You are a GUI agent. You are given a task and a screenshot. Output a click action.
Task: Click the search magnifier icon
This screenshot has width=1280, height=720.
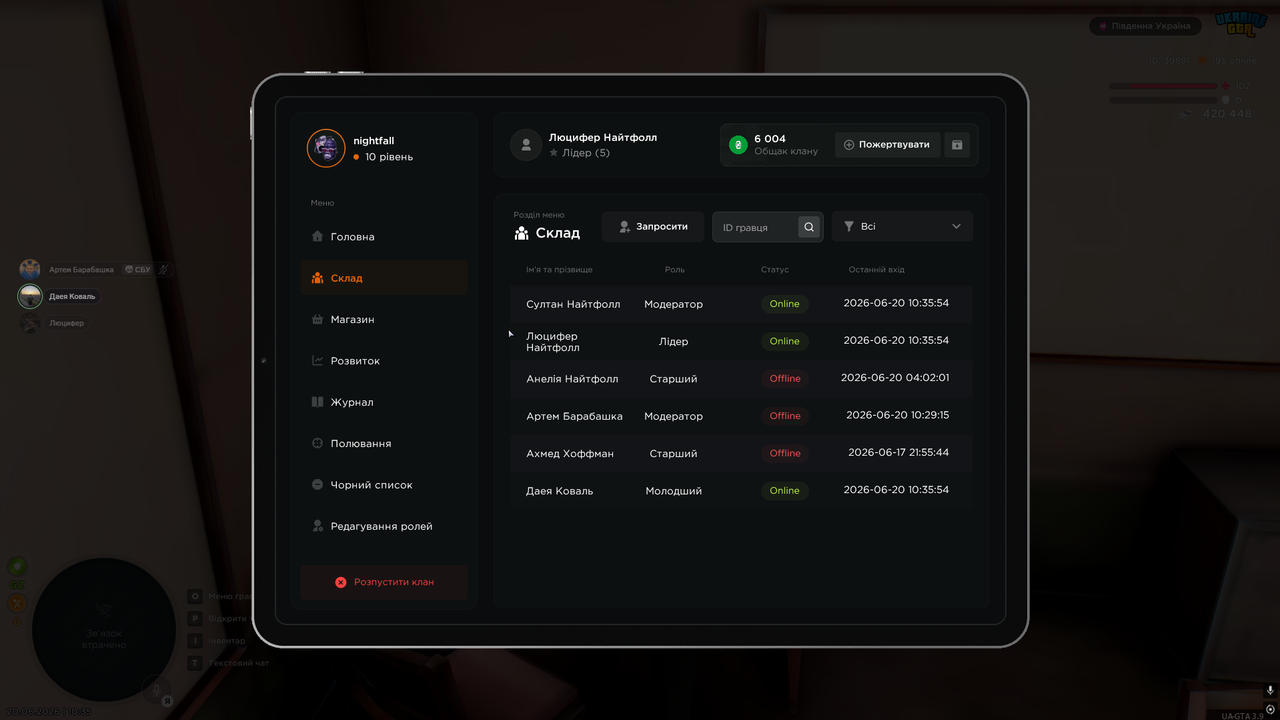pos(809,227)
